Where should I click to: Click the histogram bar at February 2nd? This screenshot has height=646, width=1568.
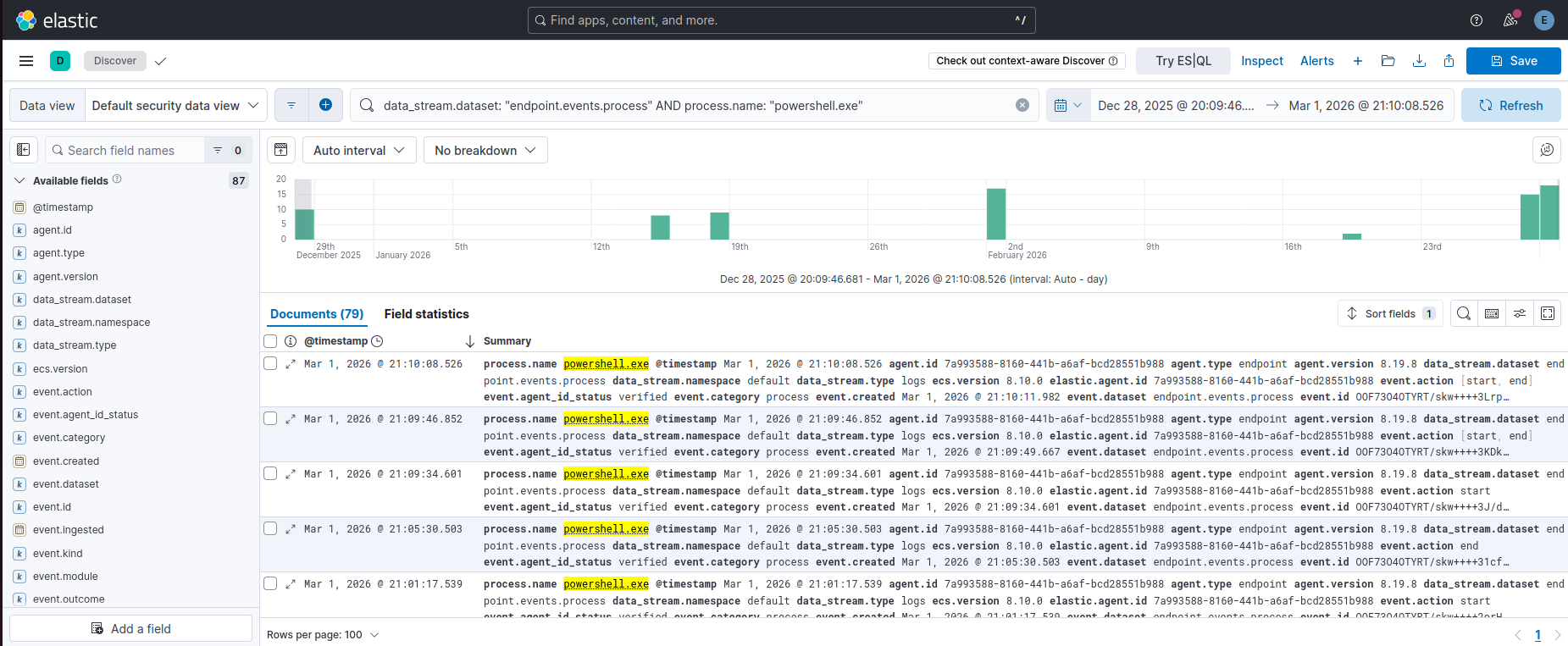996,214
